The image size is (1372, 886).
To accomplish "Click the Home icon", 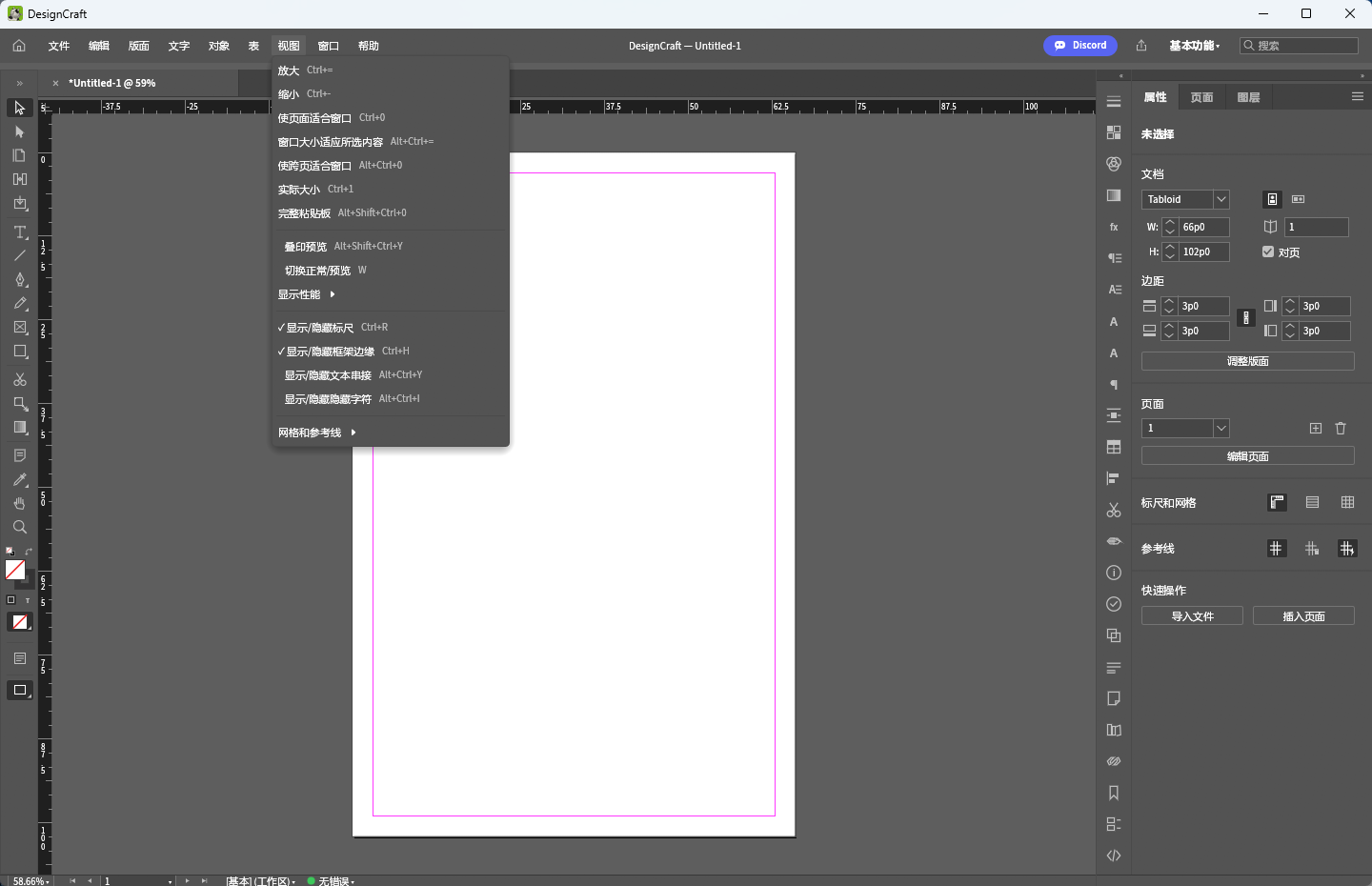I will pyautogui.click(x=19, y=46).
